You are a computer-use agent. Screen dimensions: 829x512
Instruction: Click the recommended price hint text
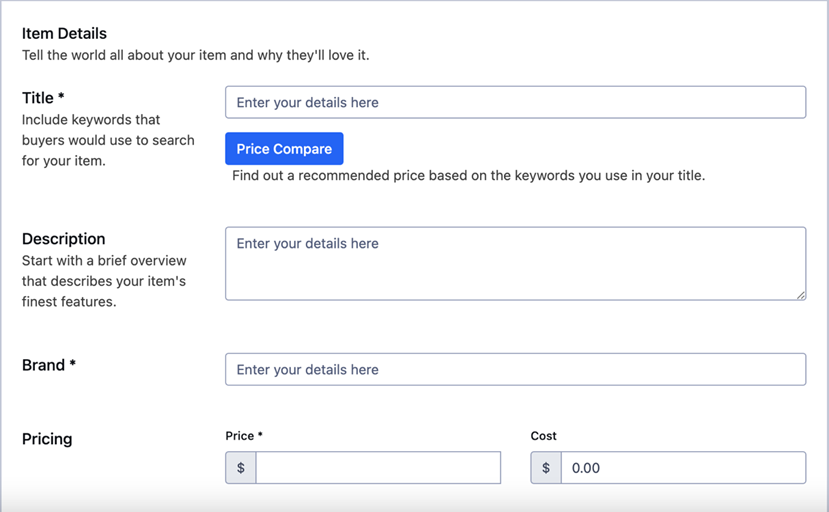click(468, 176)
